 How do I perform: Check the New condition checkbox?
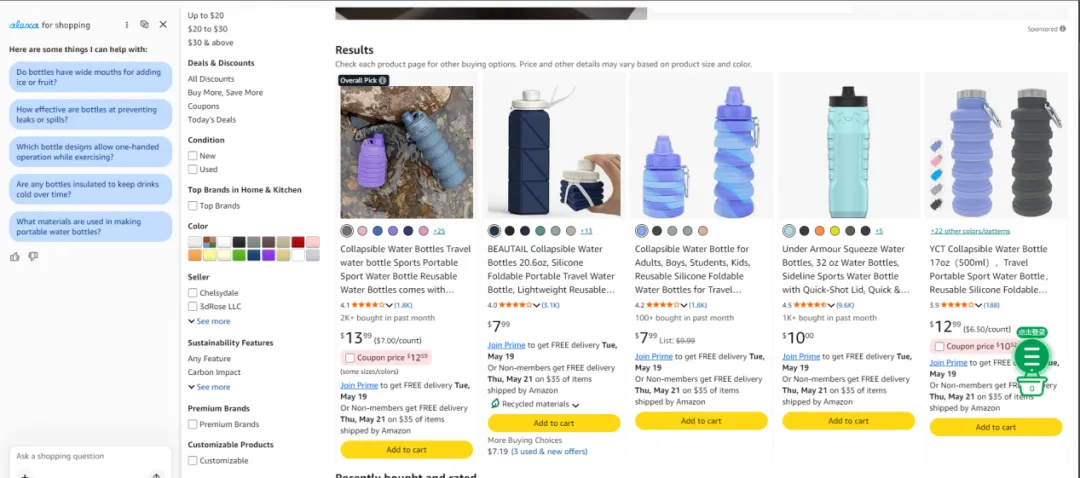pyautogui.click(x=193, y=156)
